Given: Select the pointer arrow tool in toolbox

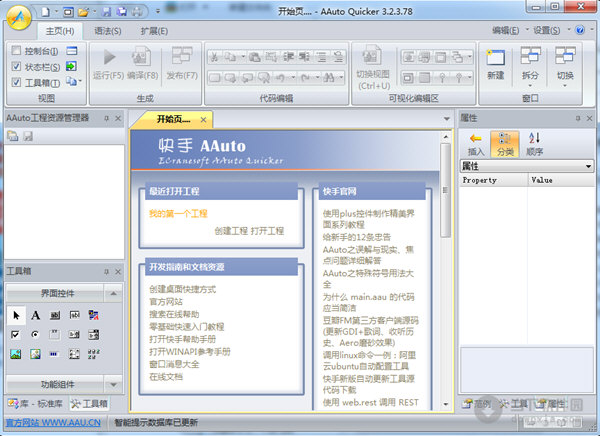Looking at the screenshot, I should 16,315.
